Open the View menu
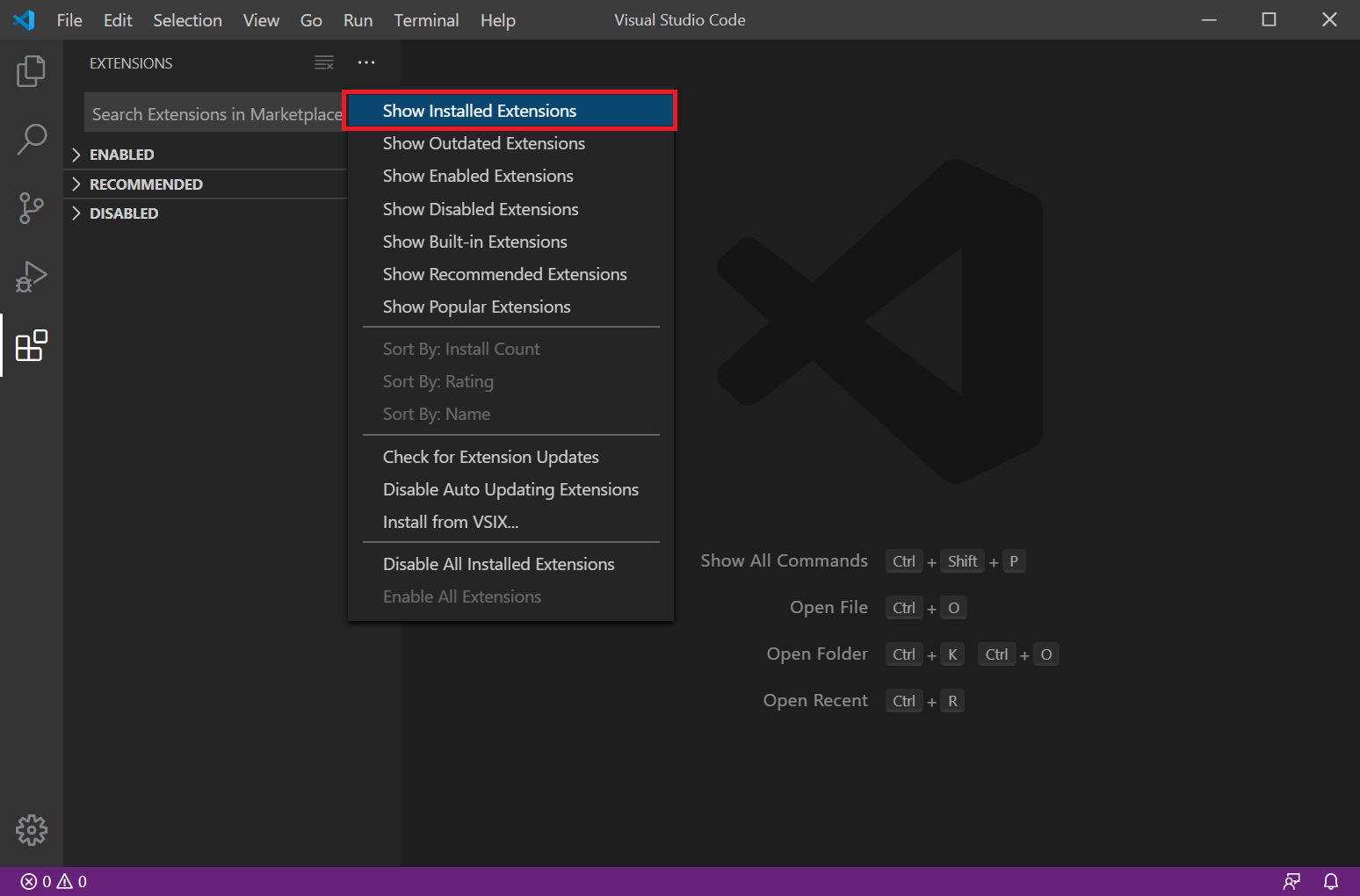The image size is (1360, 896). coord(261,20)
